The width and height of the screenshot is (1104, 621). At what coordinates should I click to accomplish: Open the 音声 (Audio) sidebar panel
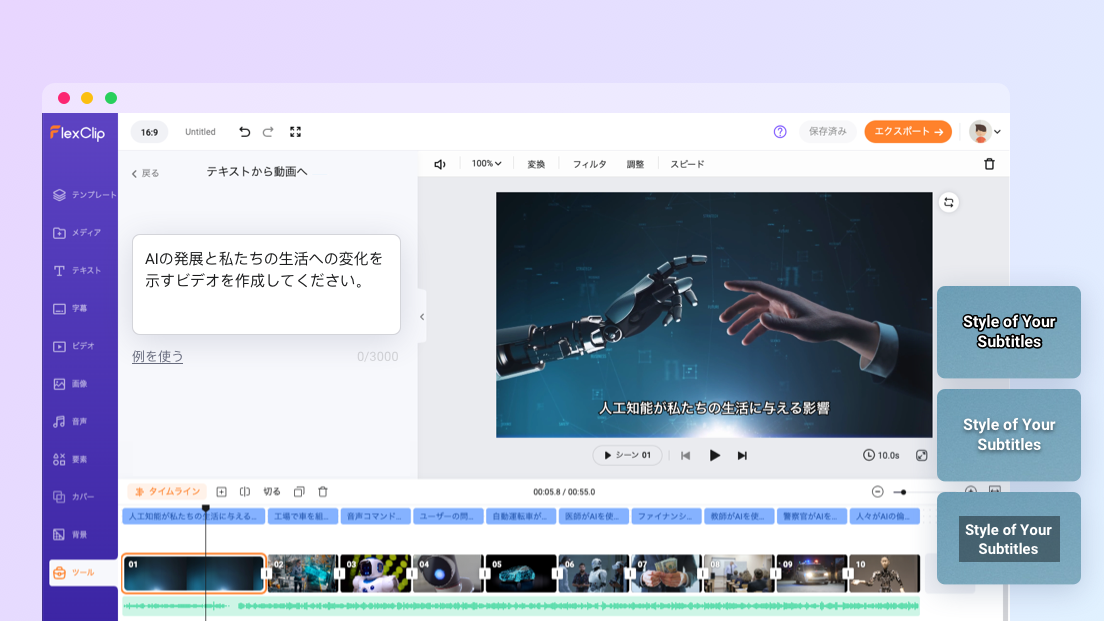(70, 421)
